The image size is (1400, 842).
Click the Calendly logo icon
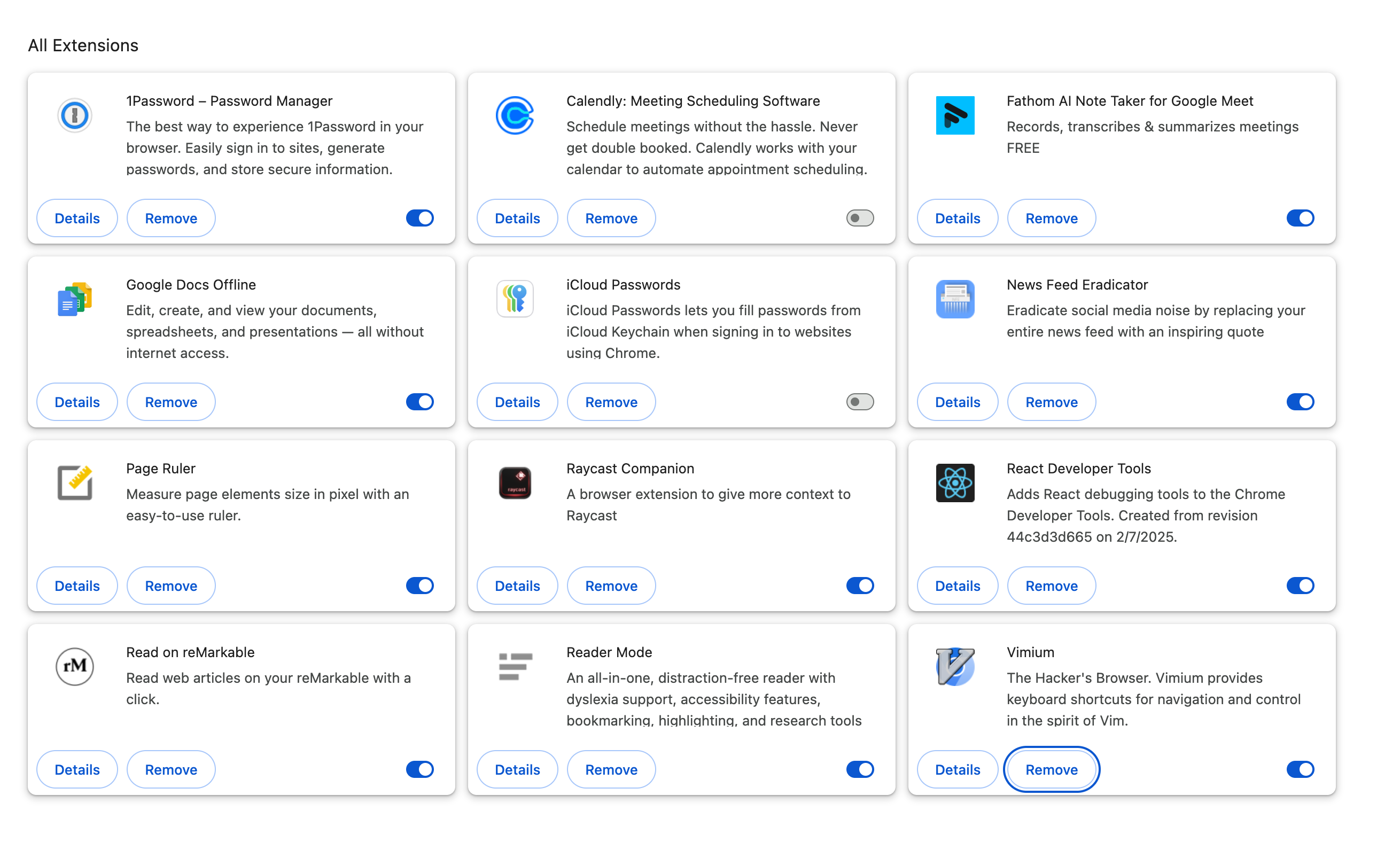click(x=515, y=116)
